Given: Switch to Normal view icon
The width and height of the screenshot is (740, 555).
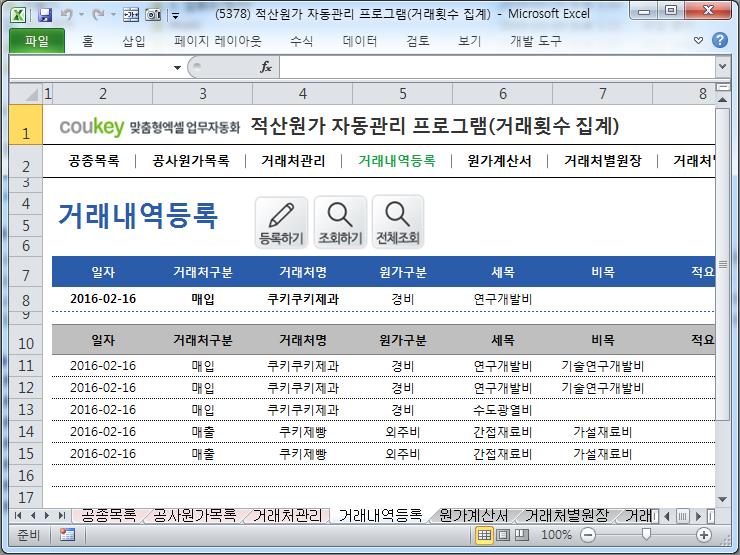Looking at the screenshot, I should [484, 535].
